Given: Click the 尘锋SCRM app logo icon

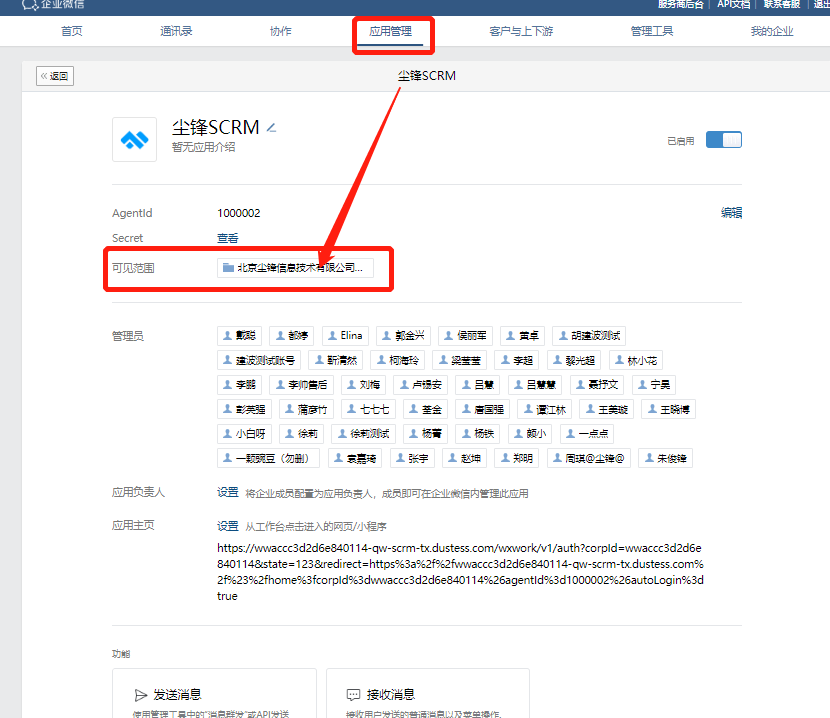Looking at the screenshot, I should click(x=134, y=140).
